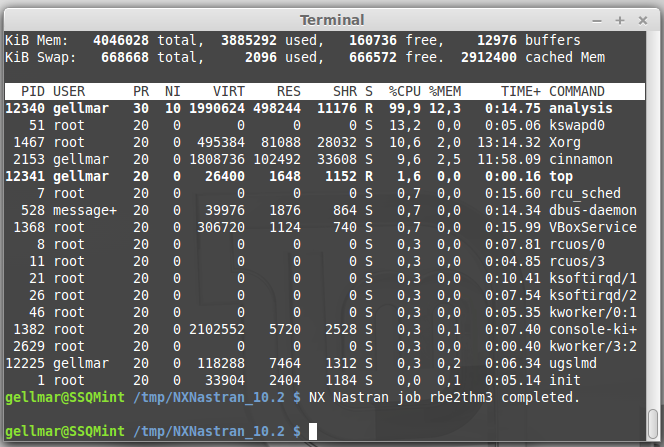Select the cinnamon process name
This screenshot has width=664, height=447.
581,160
